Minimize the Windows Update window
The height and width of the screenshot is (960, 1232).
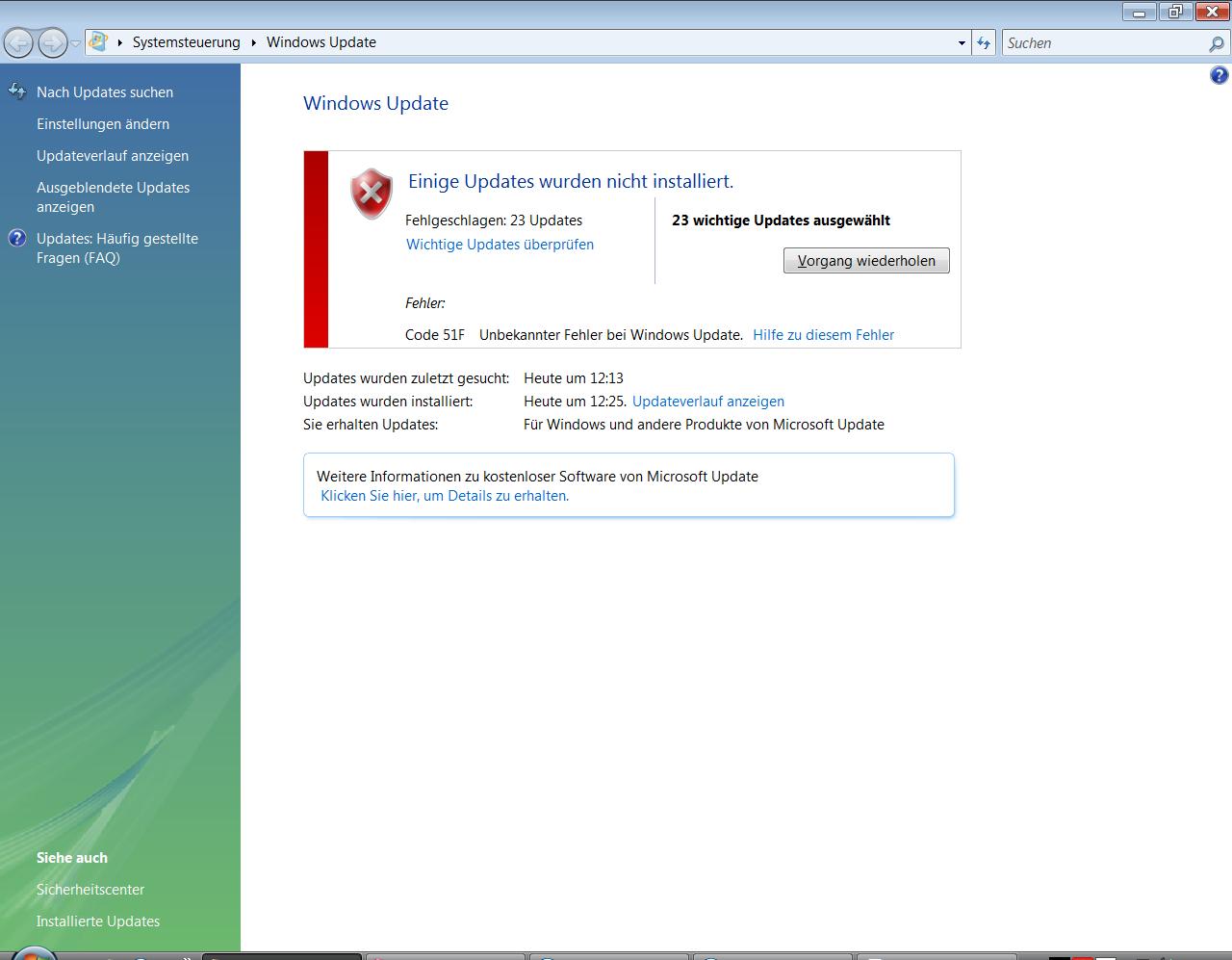coord(1140,12)
